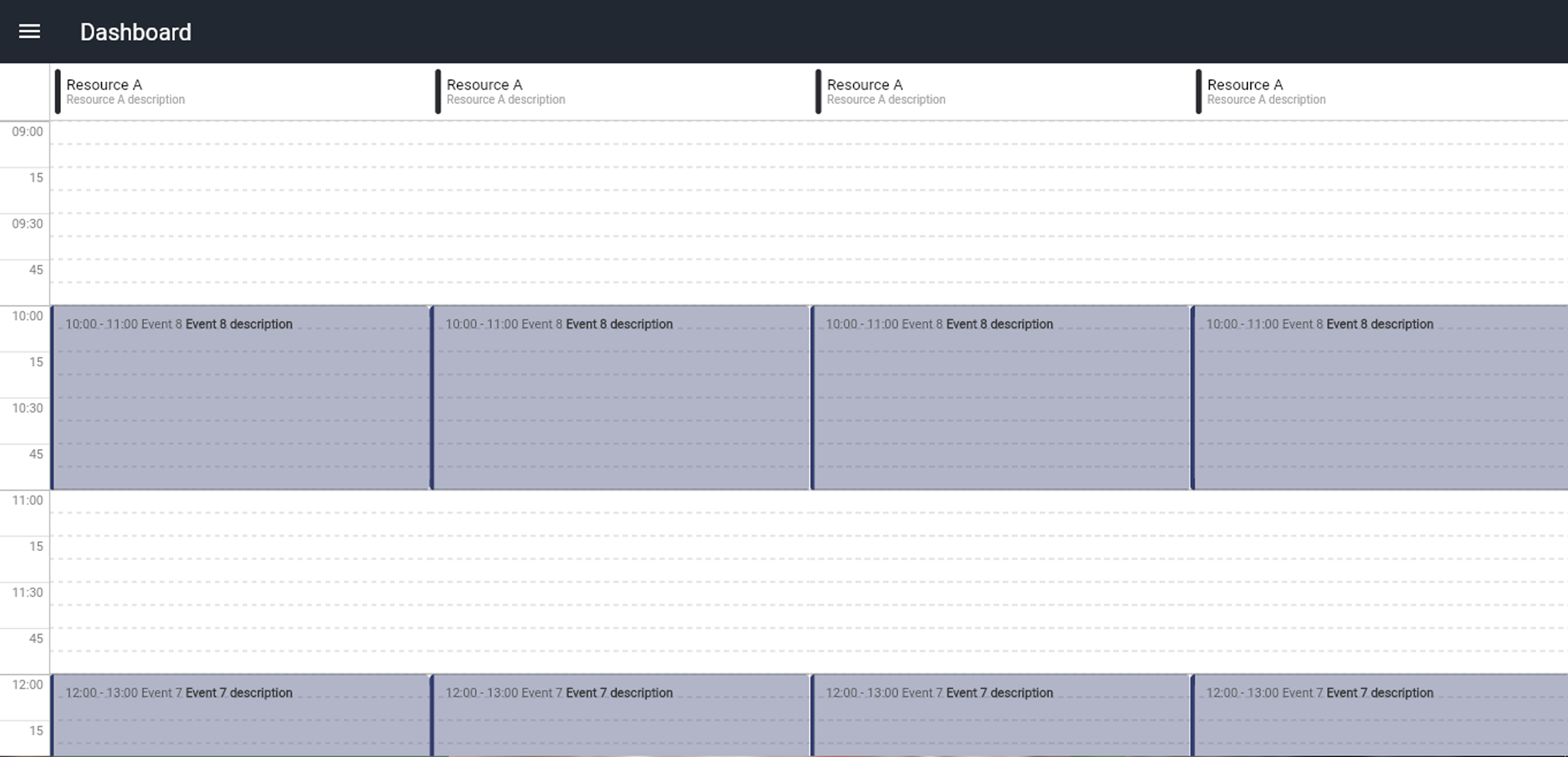Open Event 7 in the first resource column
This screenshot has width=1568, height=757.
click(241, 716)
